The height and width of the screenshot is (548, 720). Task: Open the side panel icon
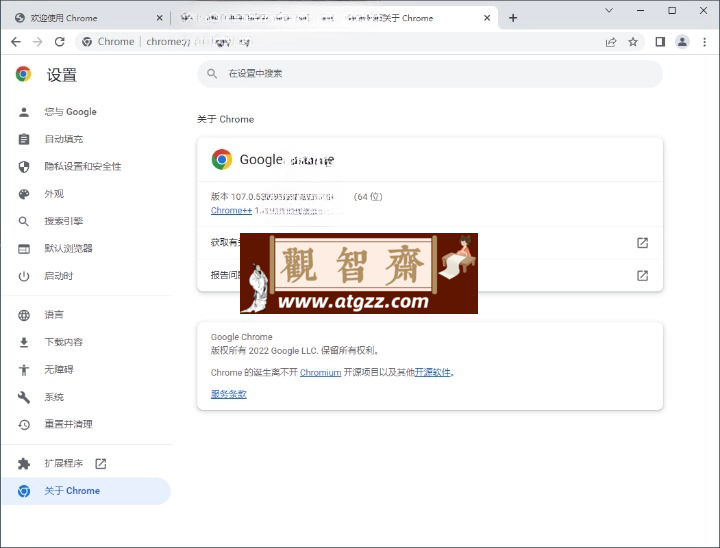[x=660, y=42]
